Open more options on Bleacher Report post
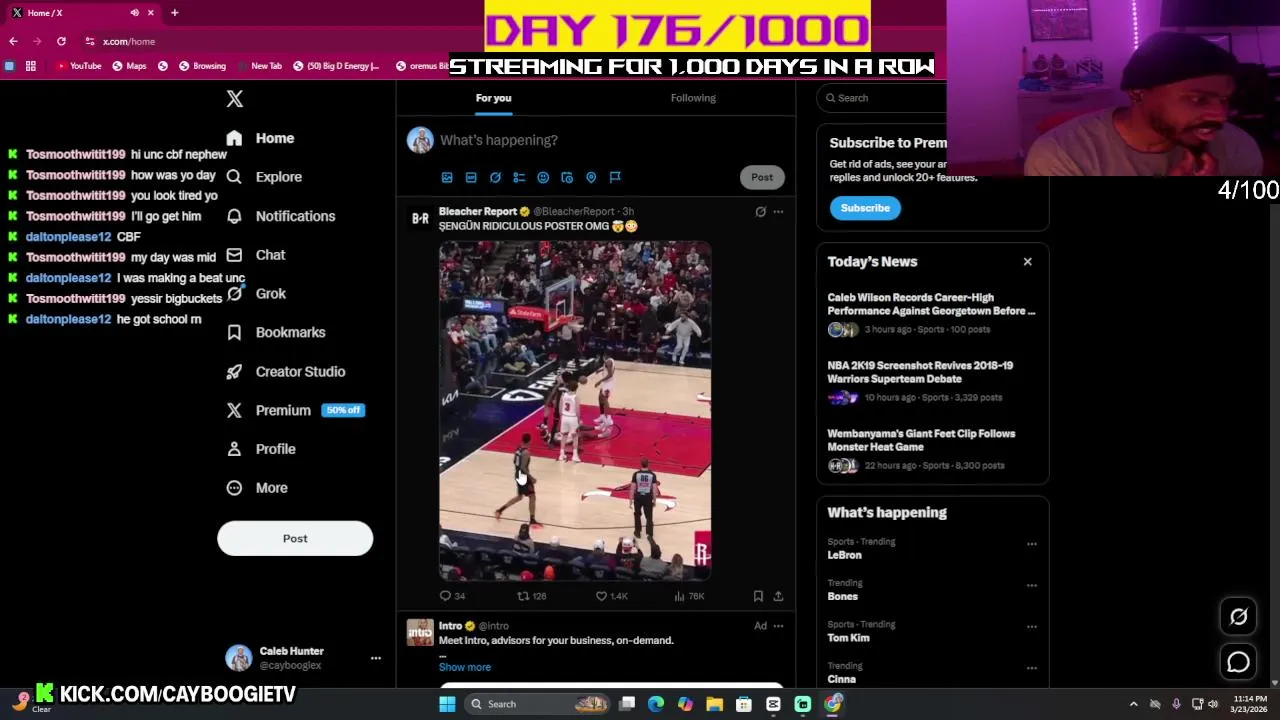The height and width of the screenshot is (720, 1280). [x=778, y=212]
